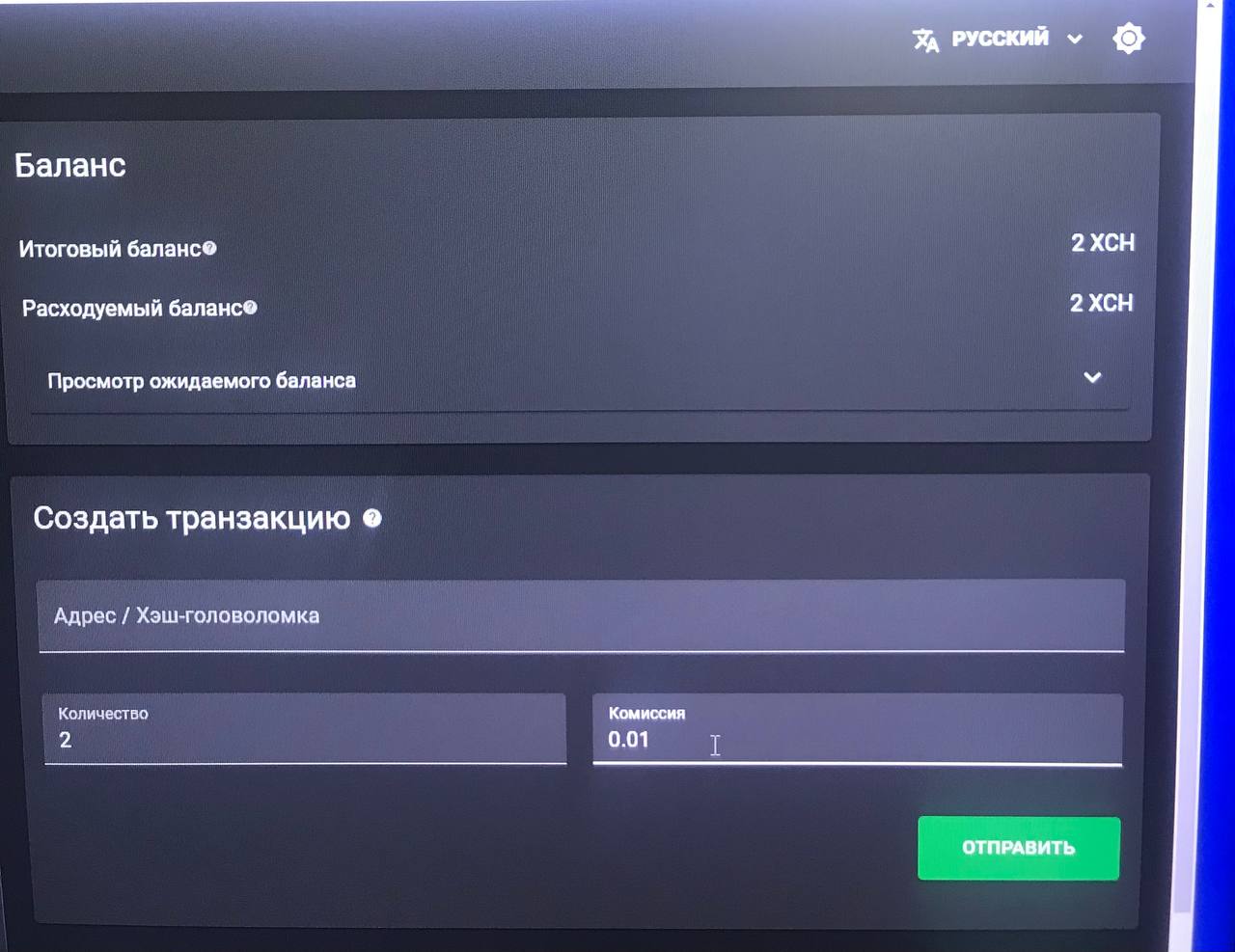Click into the Количество amount field
1235x952 pixels.
tap(304, 729)
